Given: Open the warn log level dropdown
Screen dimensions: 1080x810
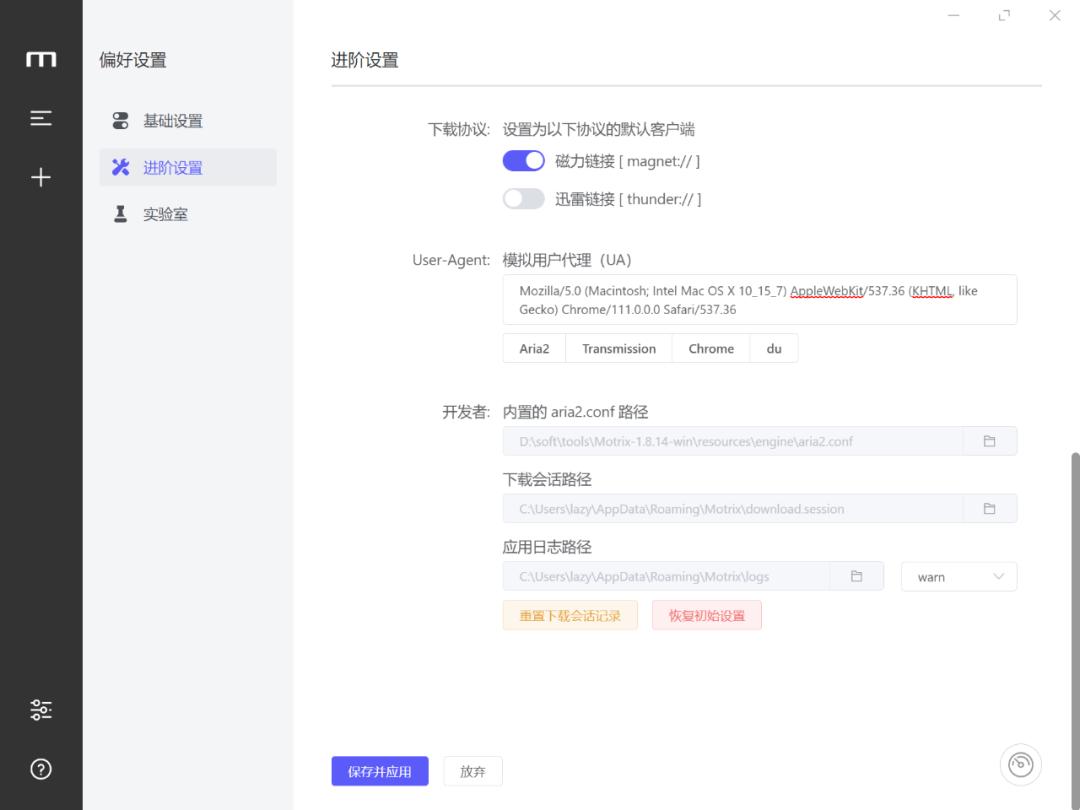Looking at the screenshot, I should (958, 576).
